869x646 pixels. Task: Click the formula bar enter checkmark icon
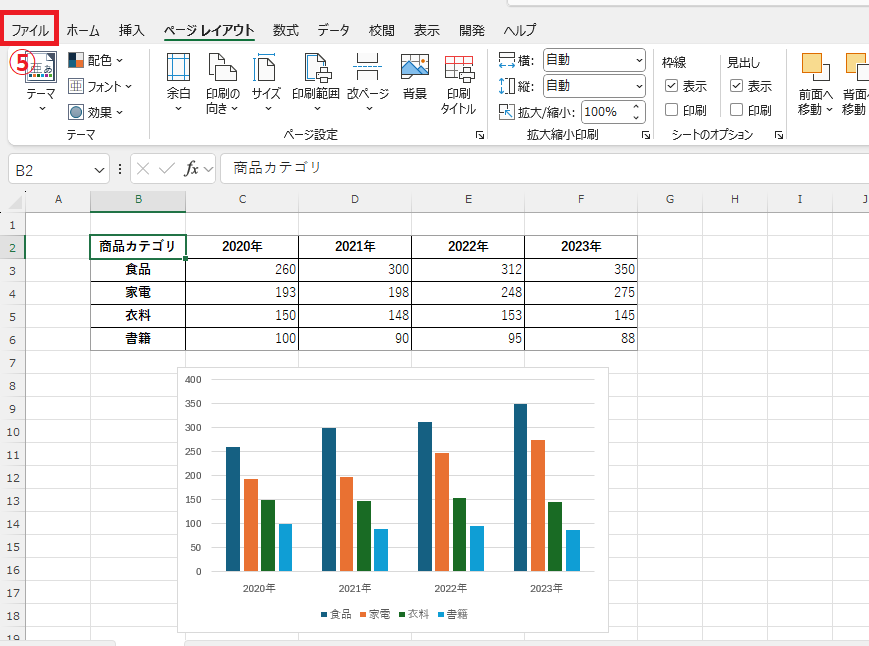click(x=167, y=168)
